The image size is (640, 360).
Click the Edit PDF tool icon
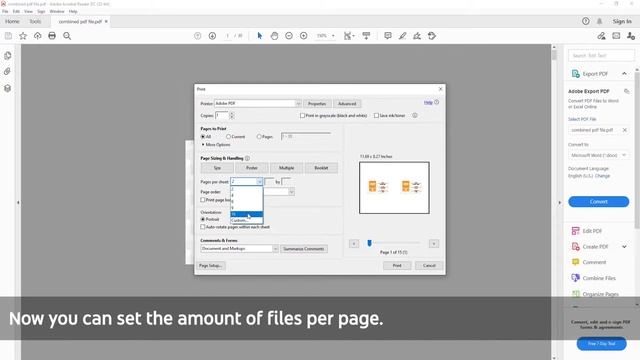click(x=576, y=231)
